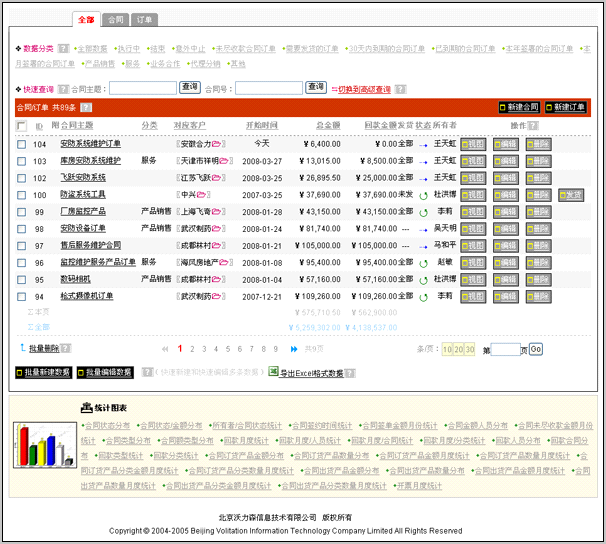Click the 合同号 input field
The height and width of the screenshot is (544, 606).
[267, 88]
